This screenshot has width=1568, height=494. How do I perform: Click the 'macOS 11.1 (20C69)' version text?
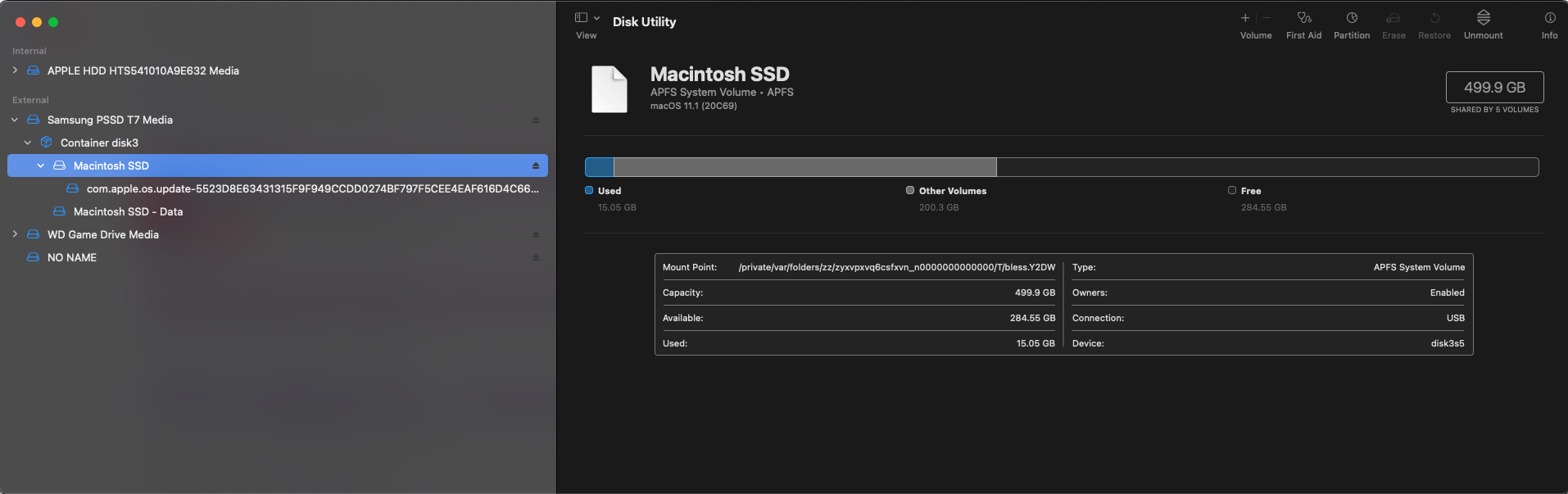(694, 106)
